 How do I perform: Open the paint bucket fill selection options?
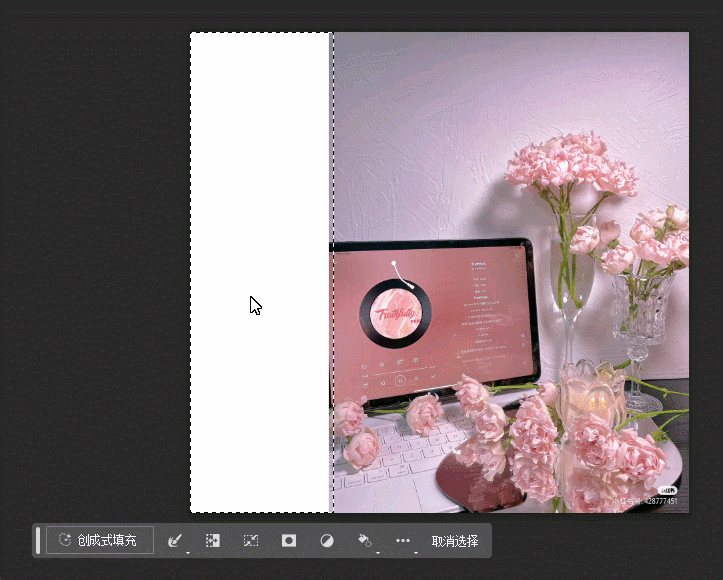coord(365,540)
